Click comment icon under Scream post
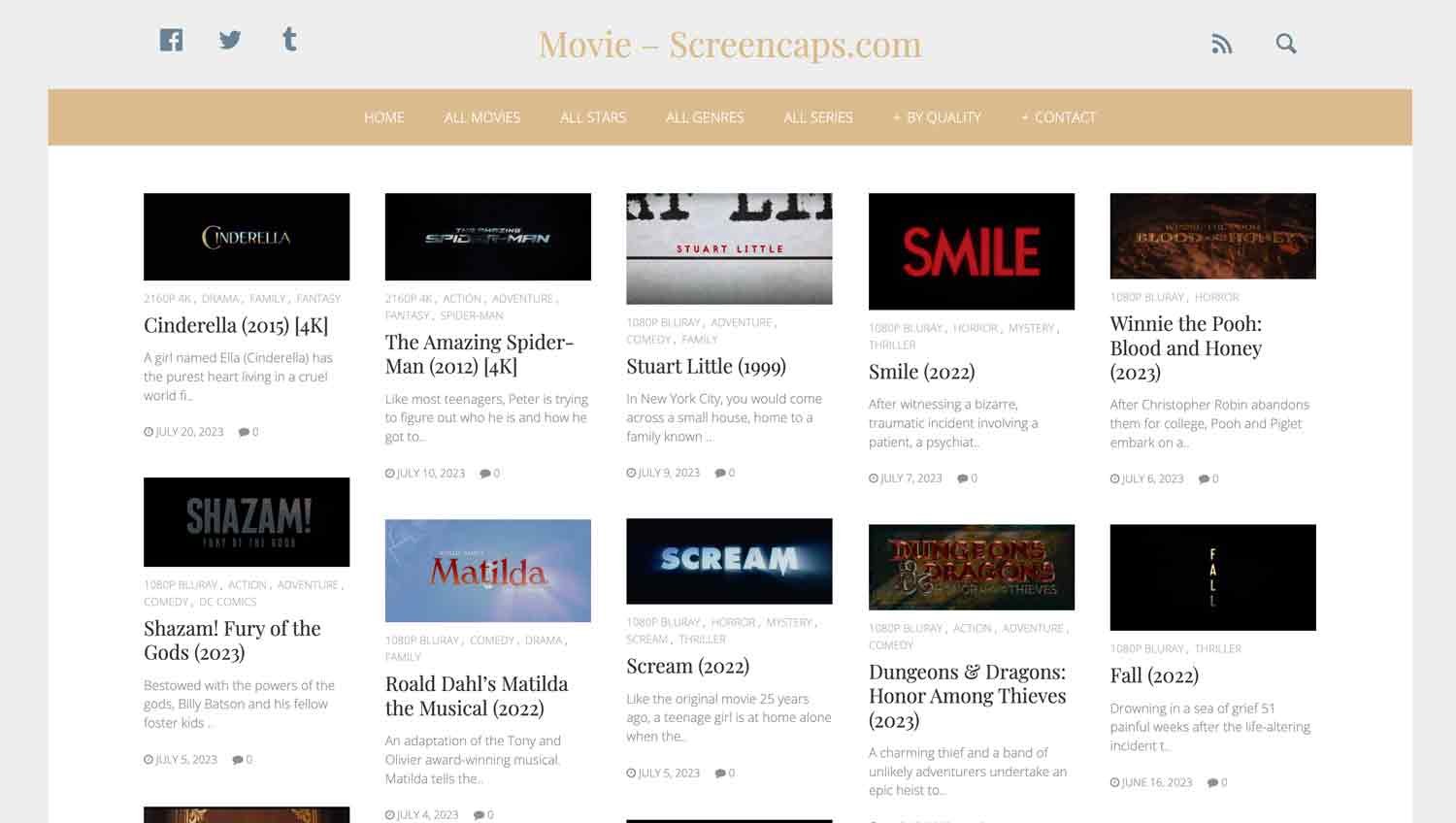Viewport: 1456px width, 823px height. 720,774
